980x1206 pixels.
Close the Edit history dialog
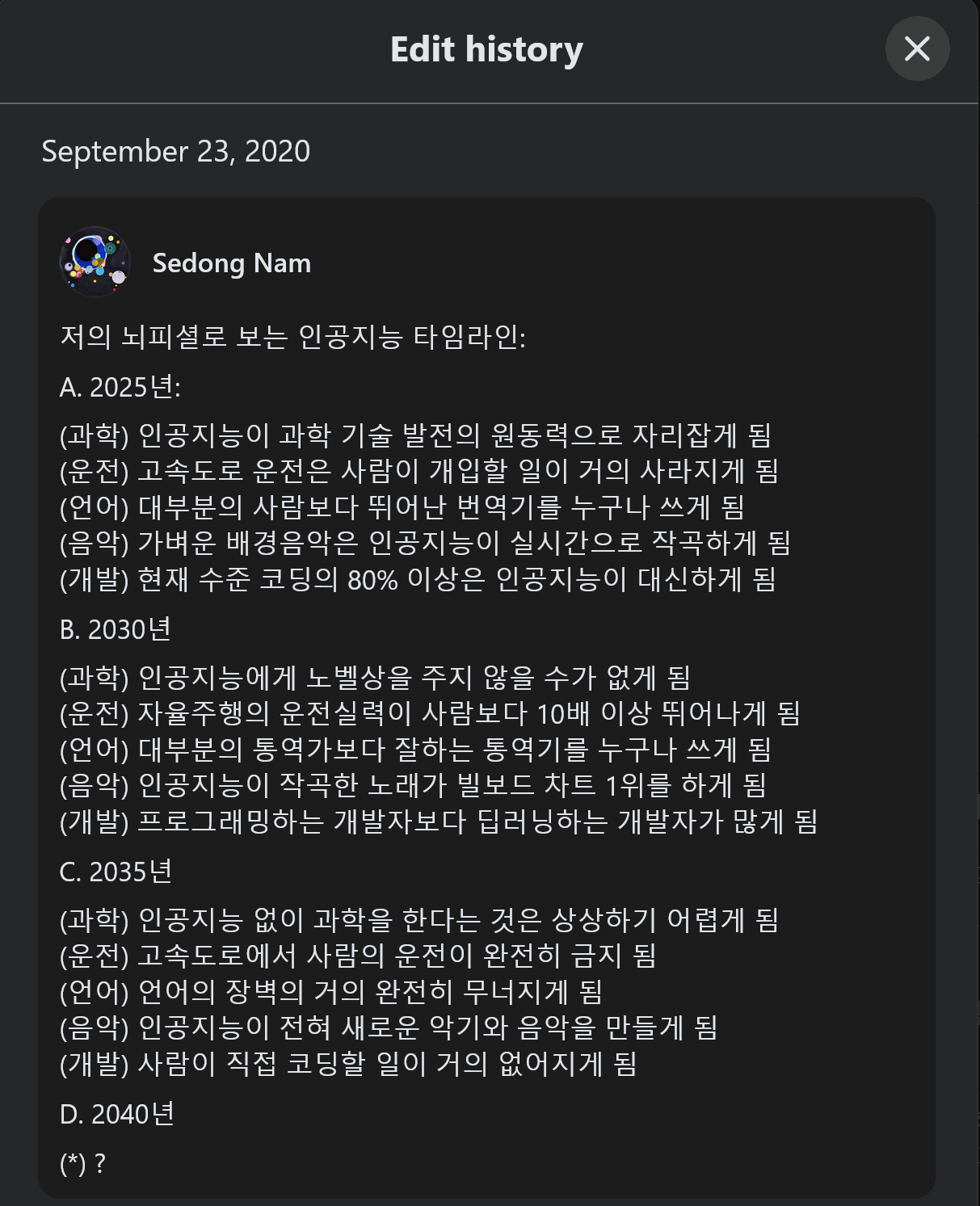click(x=917, y=48)
